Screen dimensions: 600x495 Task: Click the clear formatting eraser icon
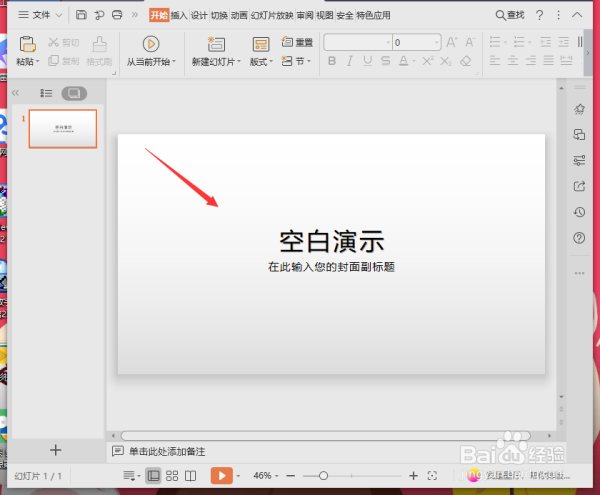465,61
